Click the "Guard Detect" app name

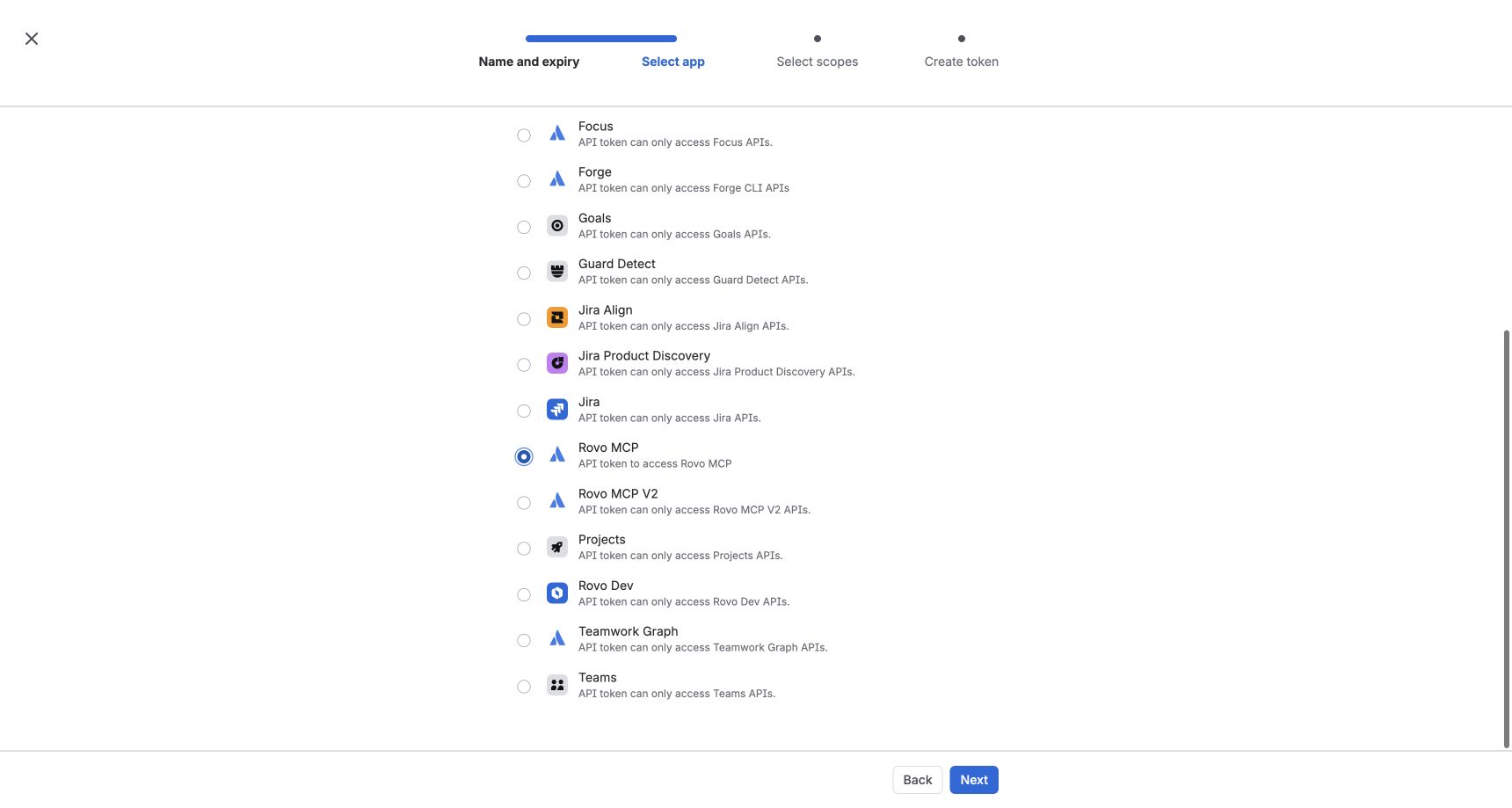[x=617, y=264]
